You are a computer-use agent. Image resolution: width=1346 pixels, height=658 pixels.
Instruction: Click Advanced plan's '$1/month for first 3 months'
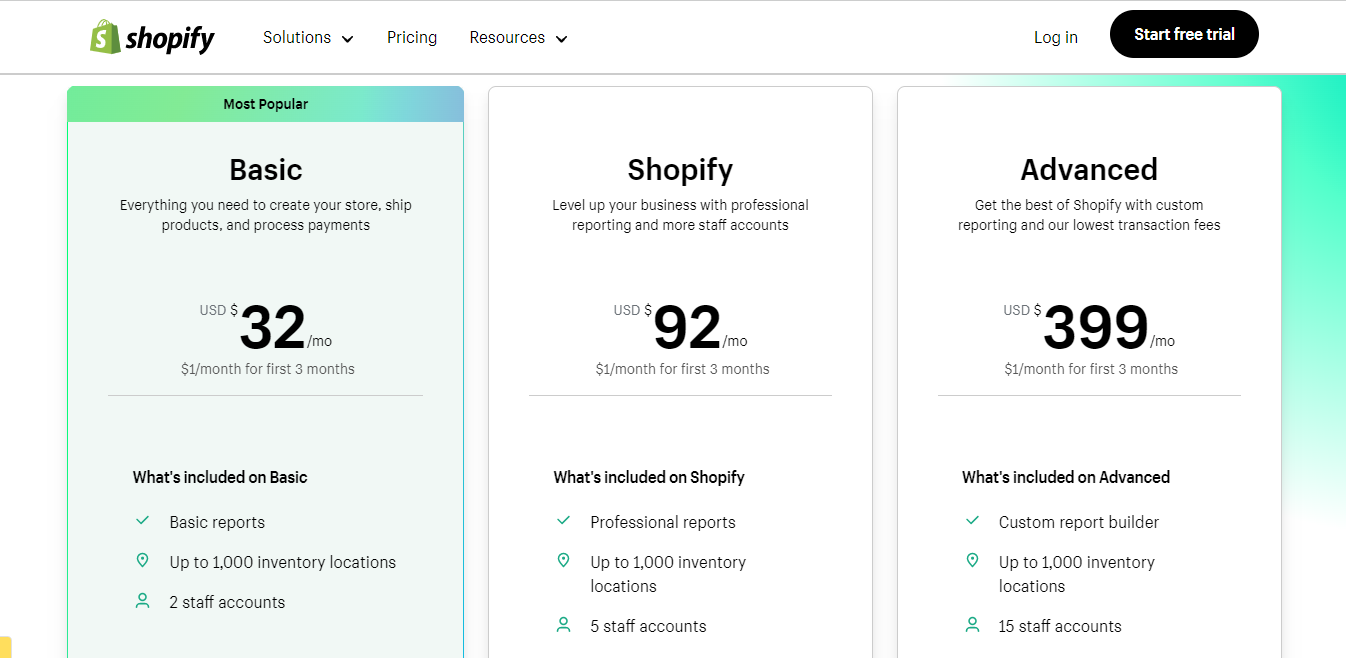(x=1092, y=369)
